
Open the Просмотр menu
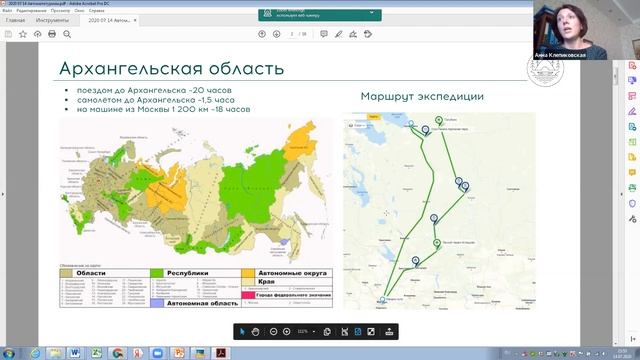click(60, 10)
